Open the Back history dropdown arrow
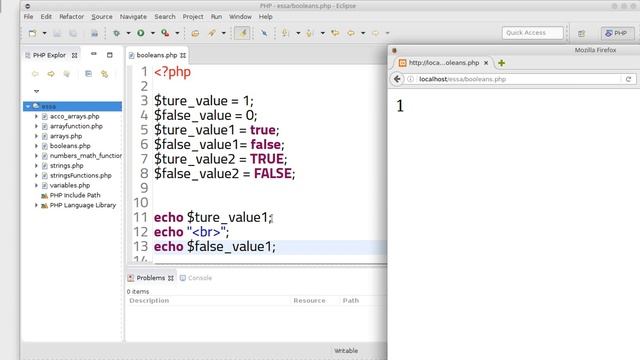This screenshot has height=360, width=640. pos(362,33)
